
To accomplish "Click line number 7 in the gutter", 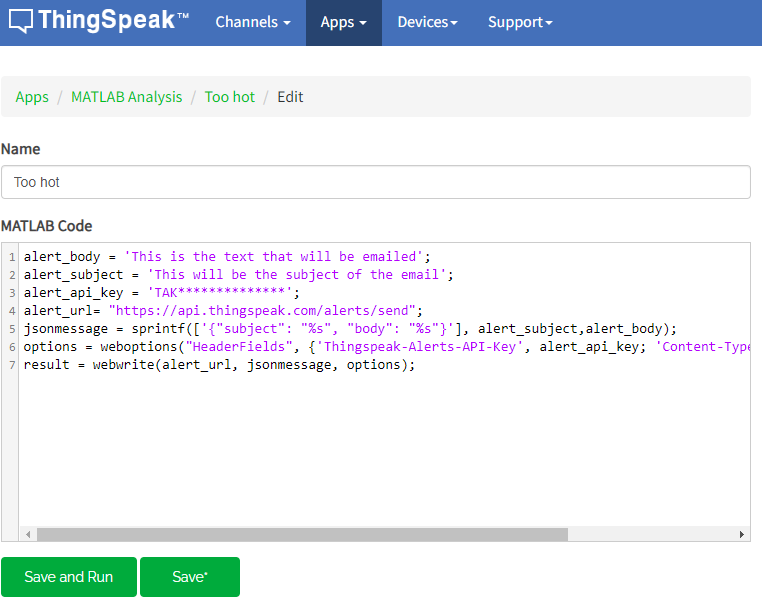I will click(x=12, y=365).
